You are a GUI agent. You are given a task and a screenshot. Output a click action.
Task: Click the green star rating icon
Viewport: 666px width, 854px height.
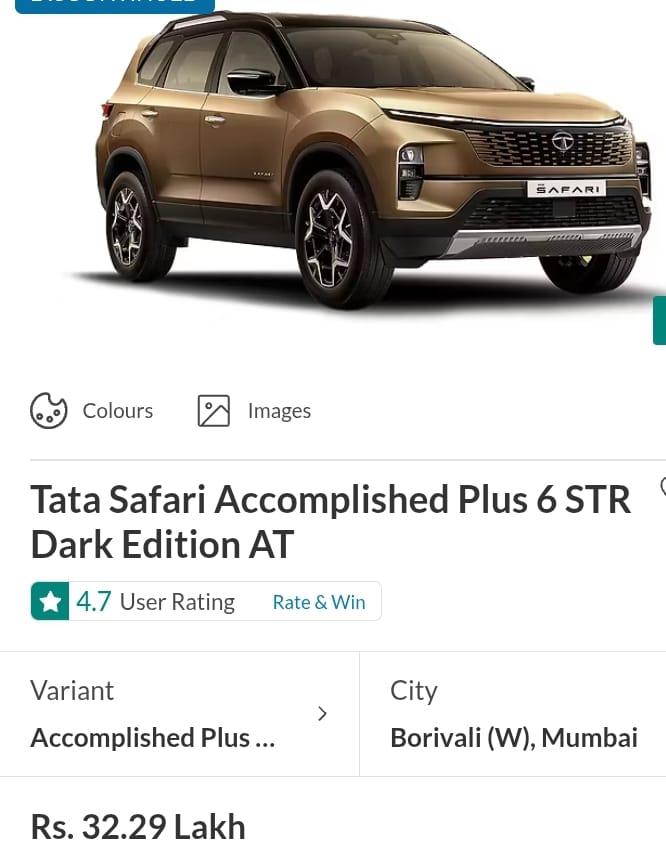50,602
